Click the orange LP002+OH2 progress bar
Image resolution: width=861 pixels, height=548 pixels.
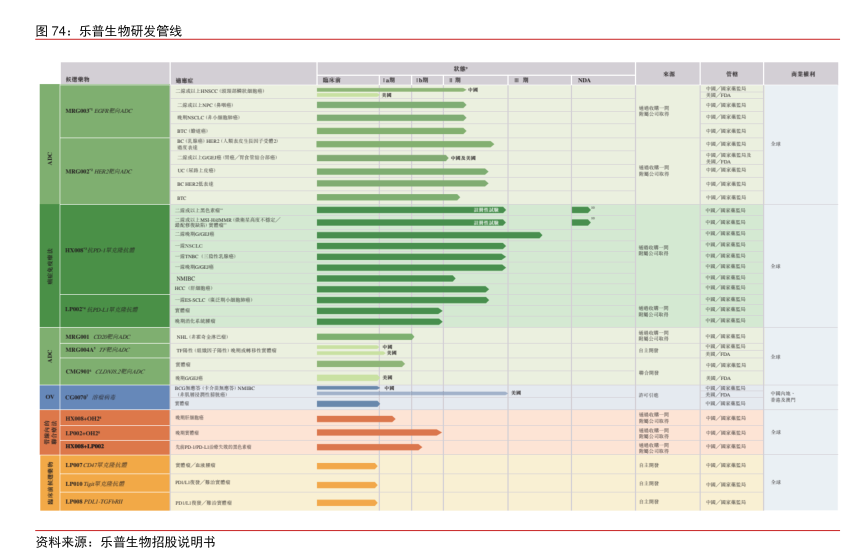[x=378, y=433]
